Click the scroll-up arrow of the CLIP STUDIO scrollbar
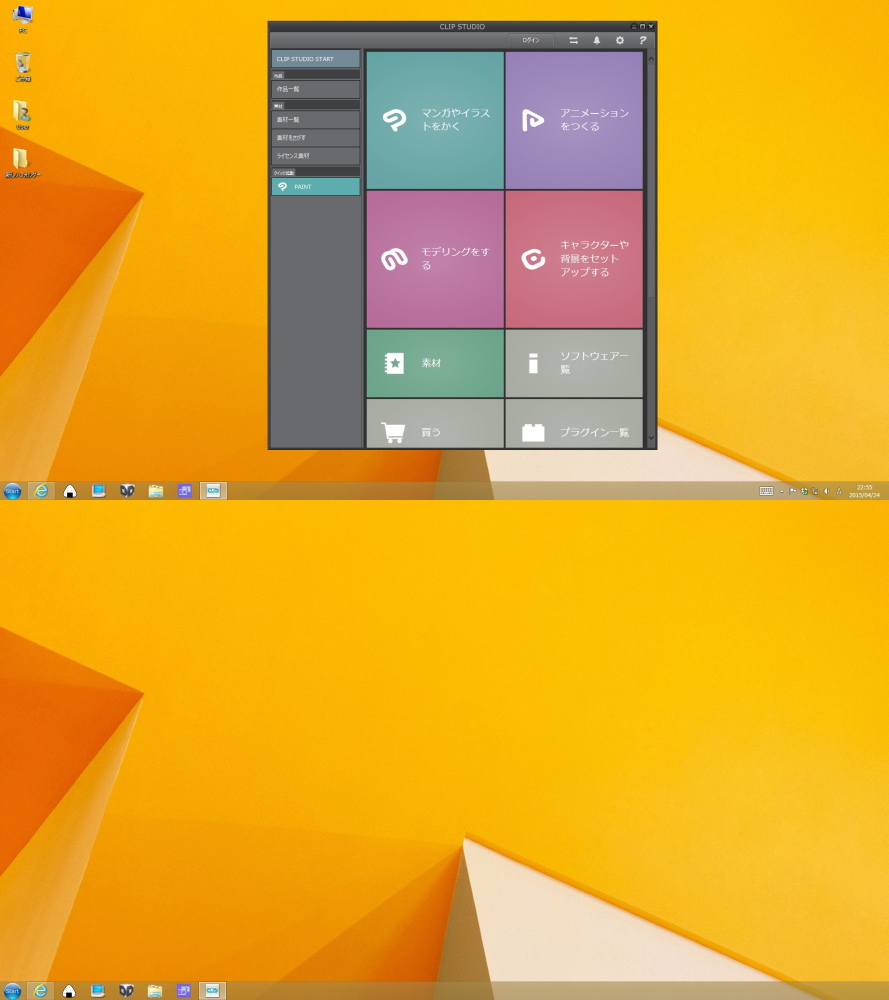Viewport: 889px width, 1000px height. pos(650,59)
